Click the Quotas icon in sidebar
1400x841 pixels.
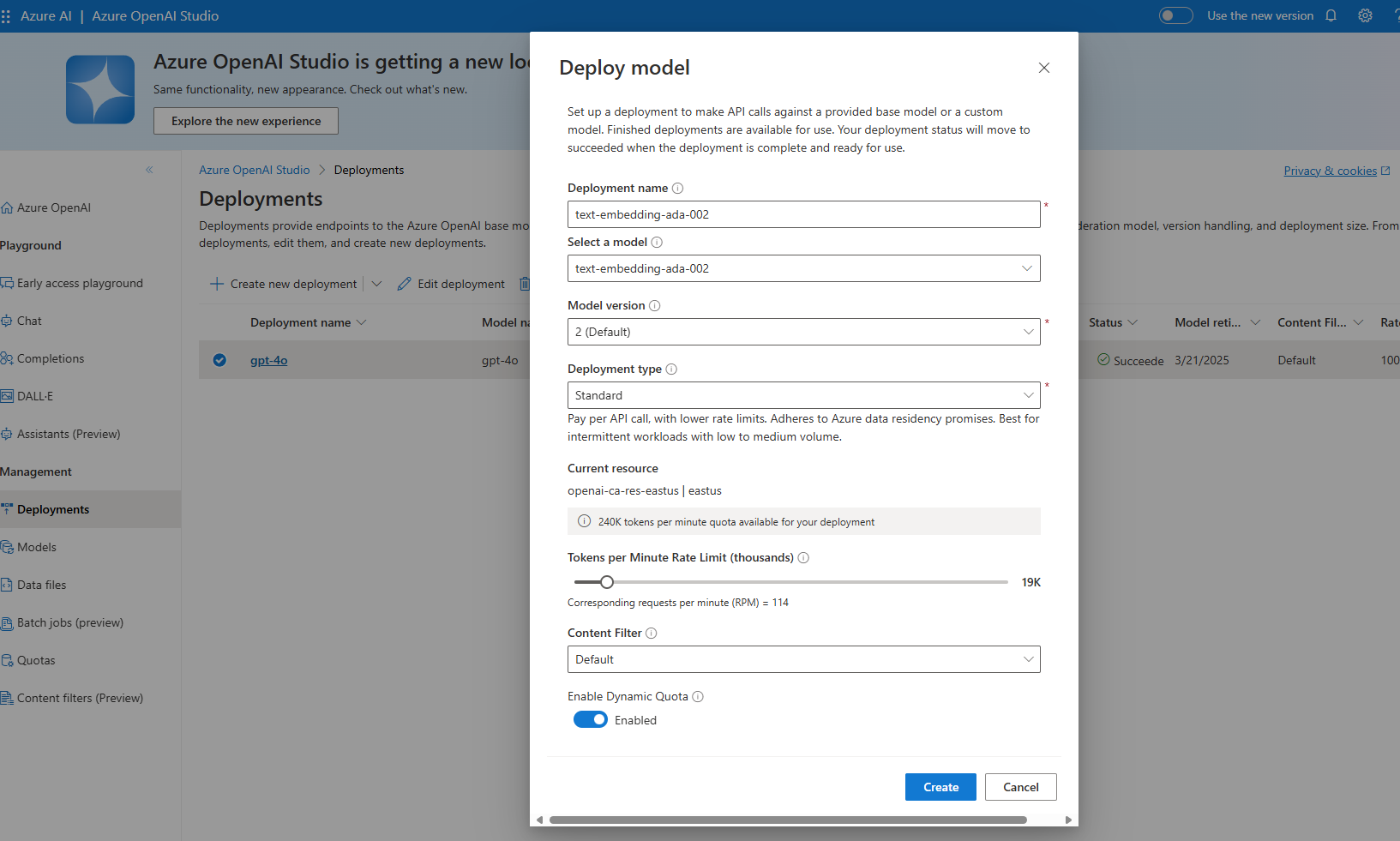click(x=7, y=660)
